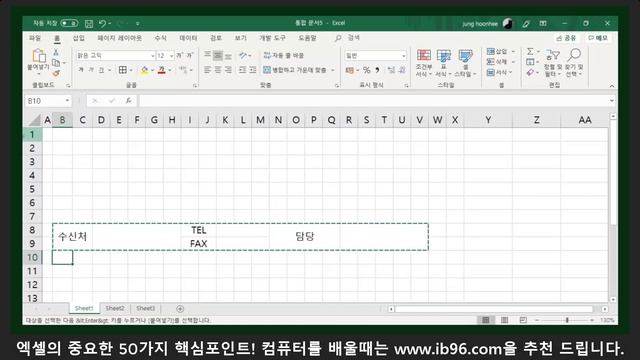Image resolution: width=640 pixels, height=360 pixels.
Task: Open Cell Styles (셀 스타일)
Action: [x=465, y=63]
